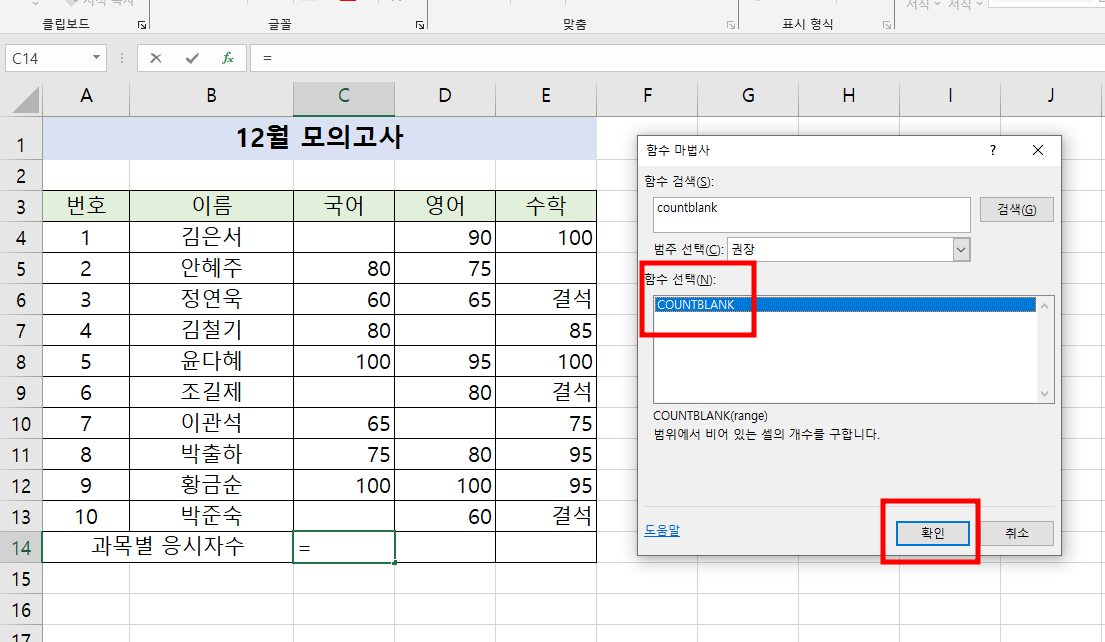Click the 취소 button
Image resolution: width=1105 pixels, height=642 pixels.
pyautogui.click(x=1016, y=533)
